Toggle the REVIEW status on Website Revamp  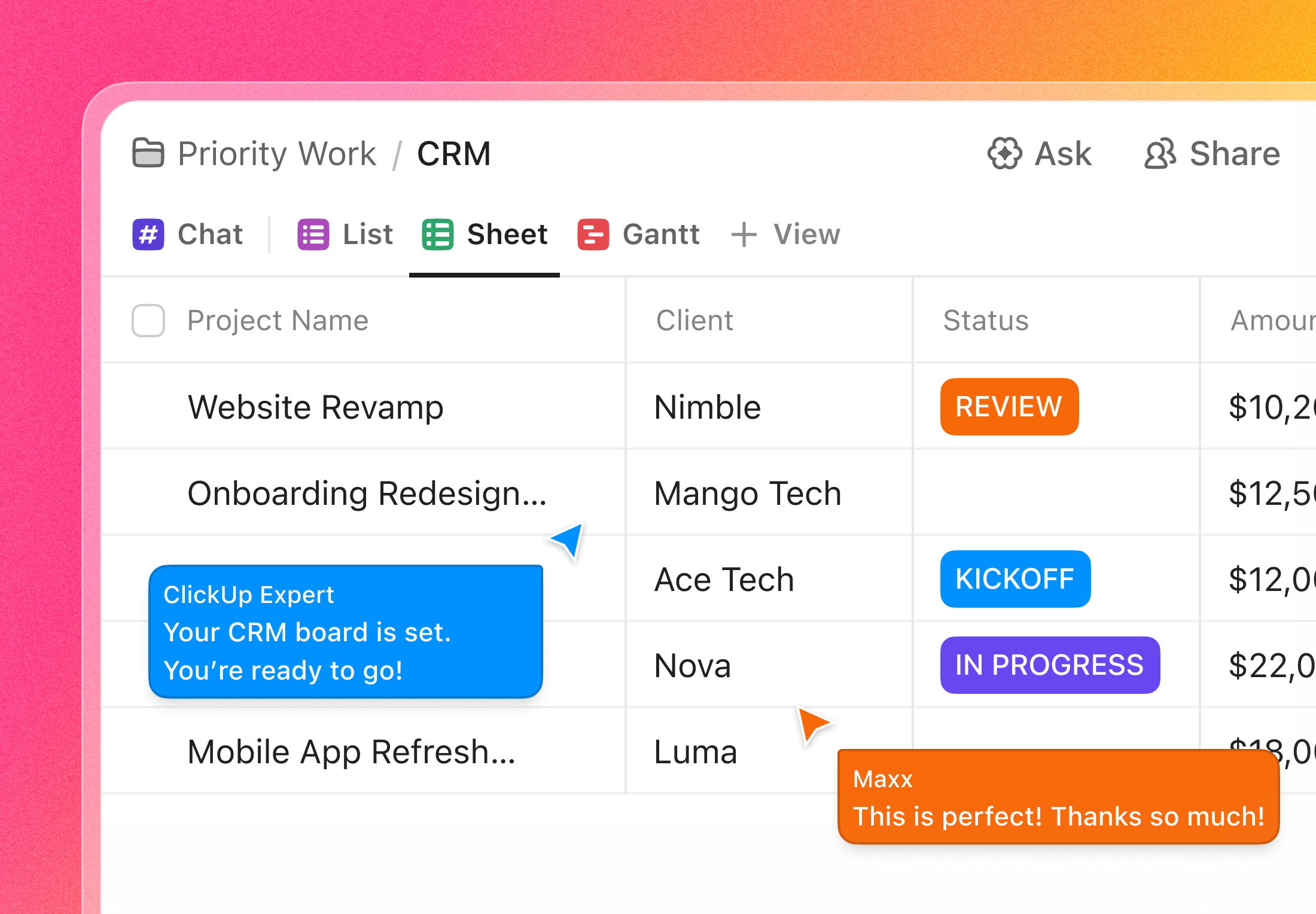1009,407
